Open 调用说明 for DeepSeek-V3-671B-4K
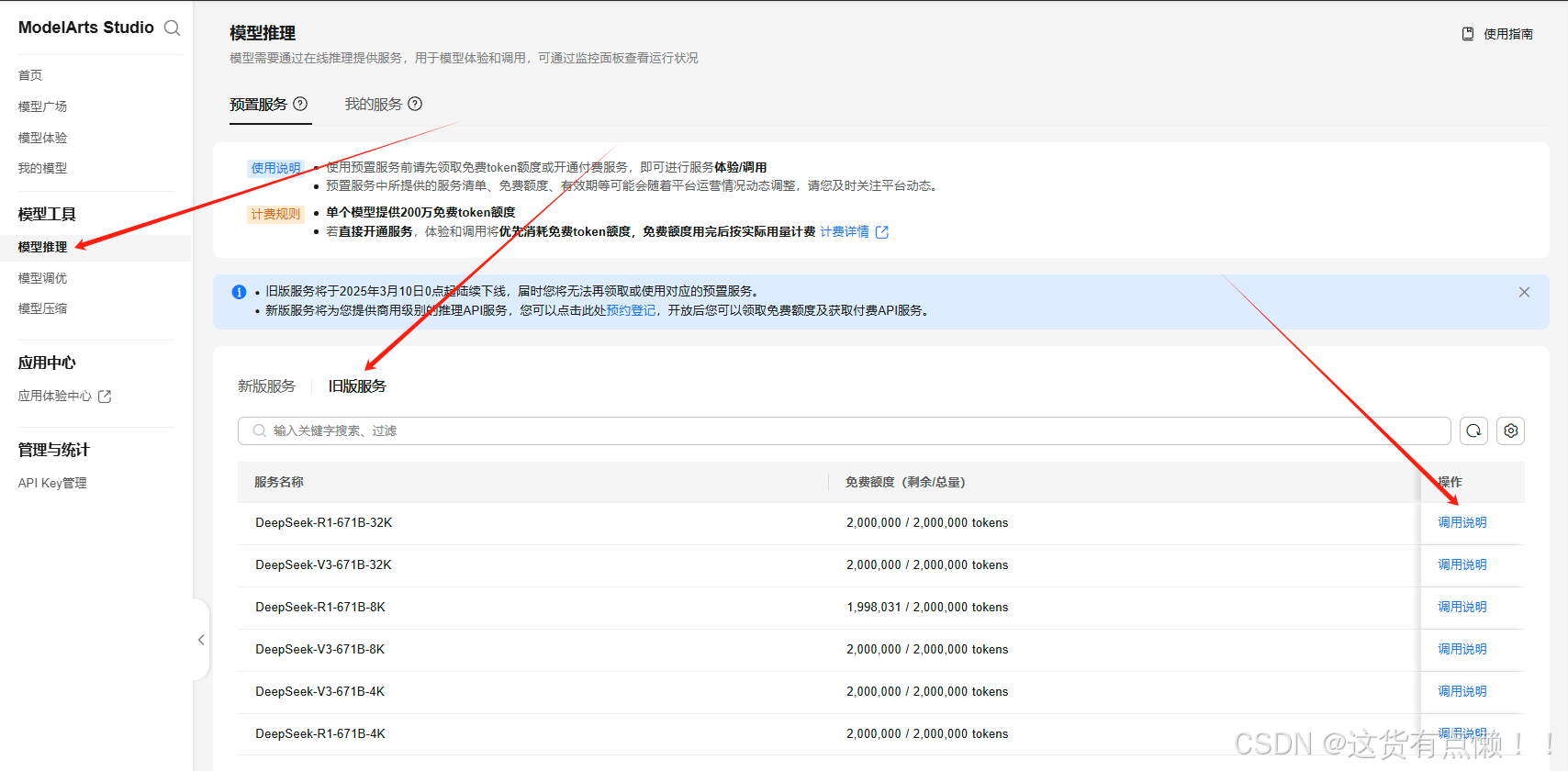This screenshot has height=771, width=1568. [x=1462, y=691]
